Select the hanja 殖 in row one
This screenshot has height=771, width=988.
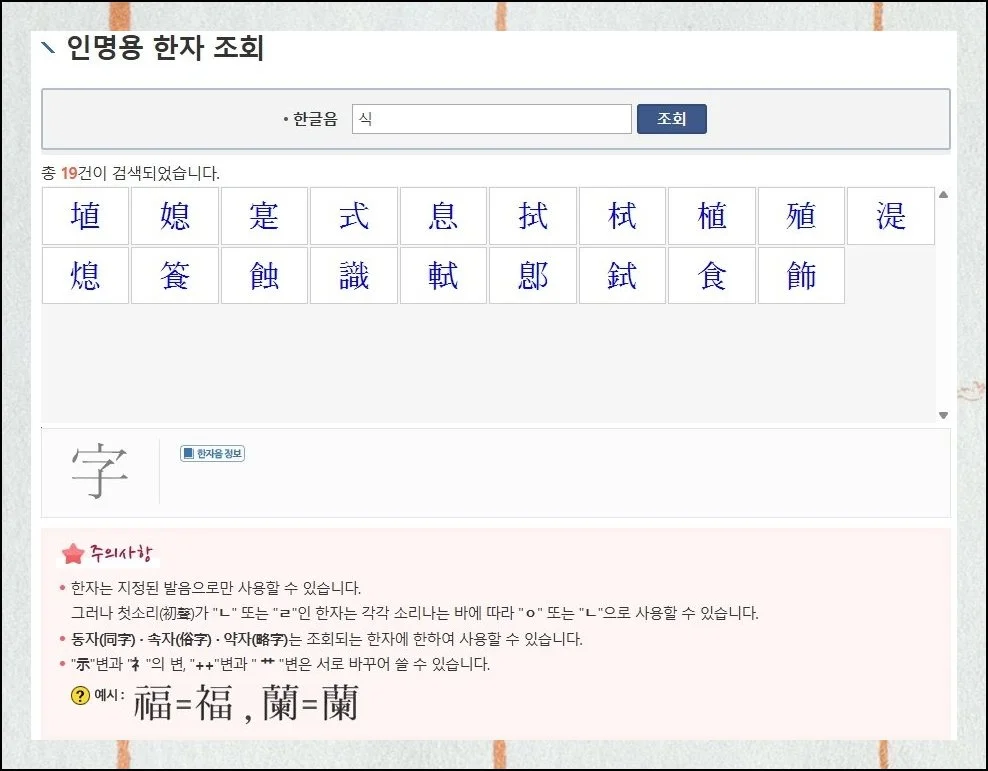(x=801, y=215)
